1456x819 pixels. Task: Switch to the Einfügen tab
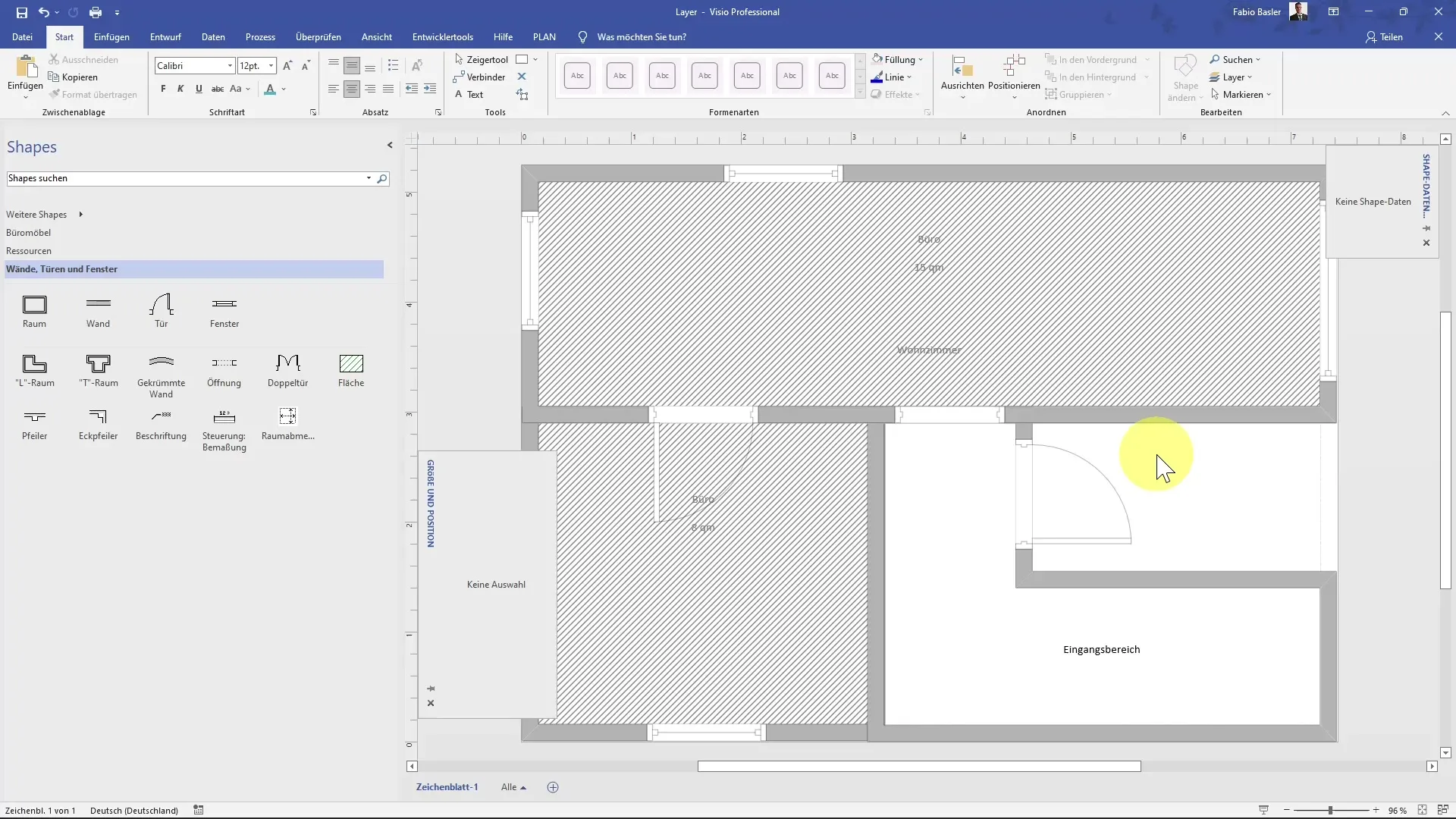pyautogui.click(x=111, y=36)
